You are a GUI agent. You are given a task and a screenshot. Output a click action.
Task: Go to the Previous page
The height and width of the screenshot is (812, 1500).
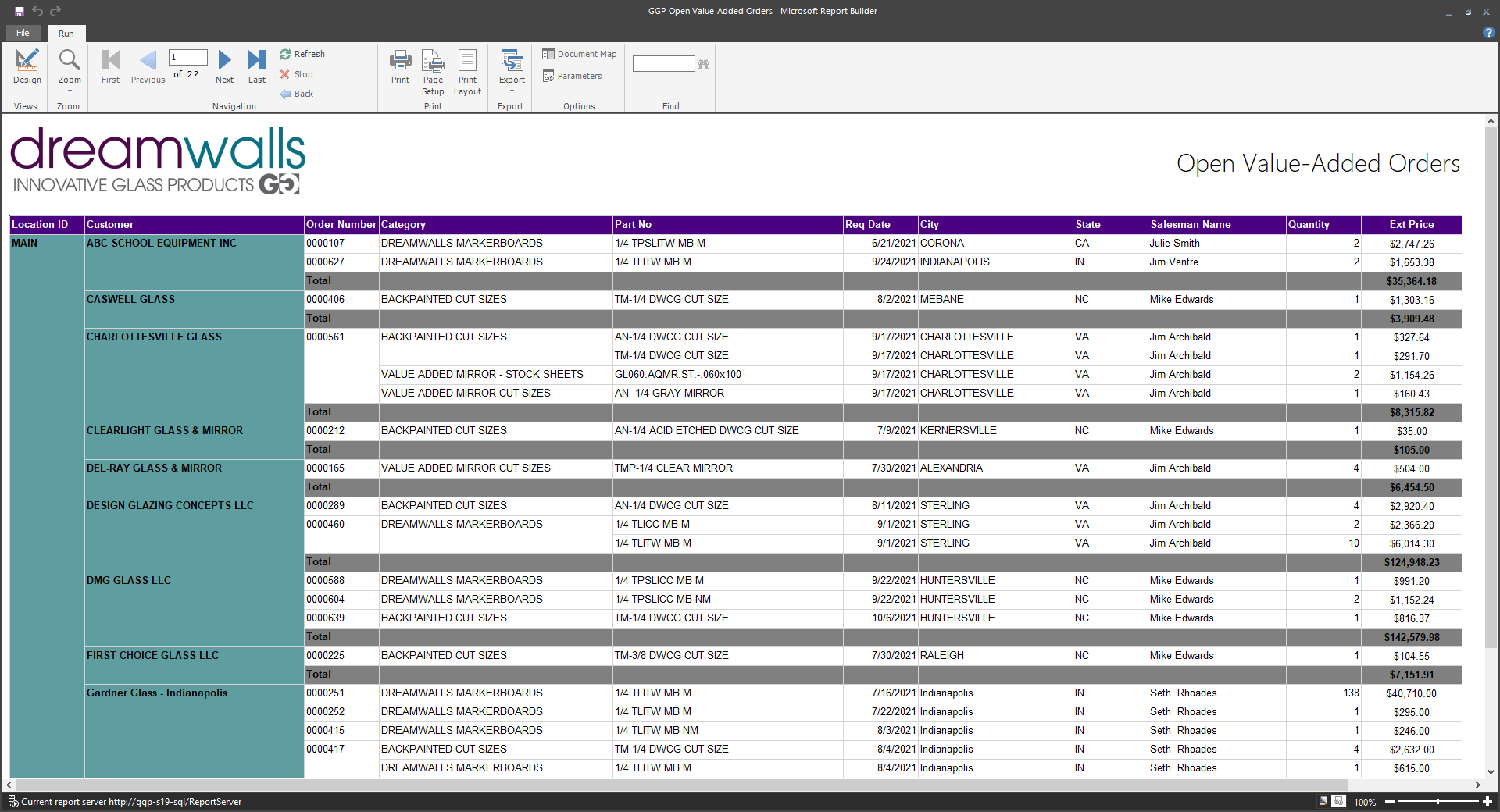point(148,66)
